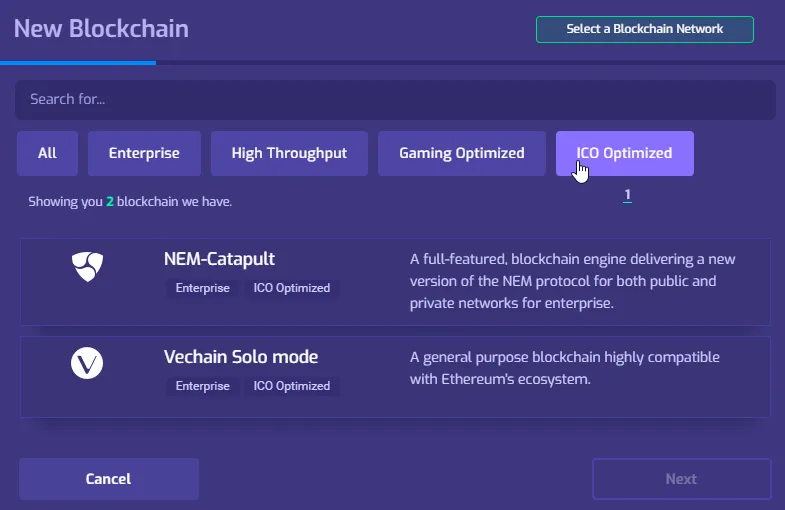
Task: Filter blockchains by Enterprise
Action: pyautogui.click(x=144, y=153)
